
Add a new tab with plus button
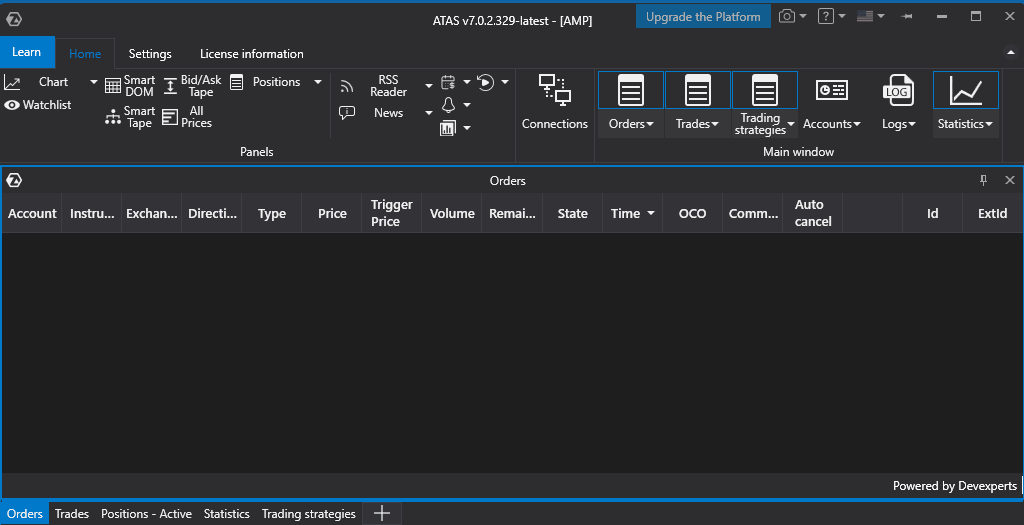[382, 514]
